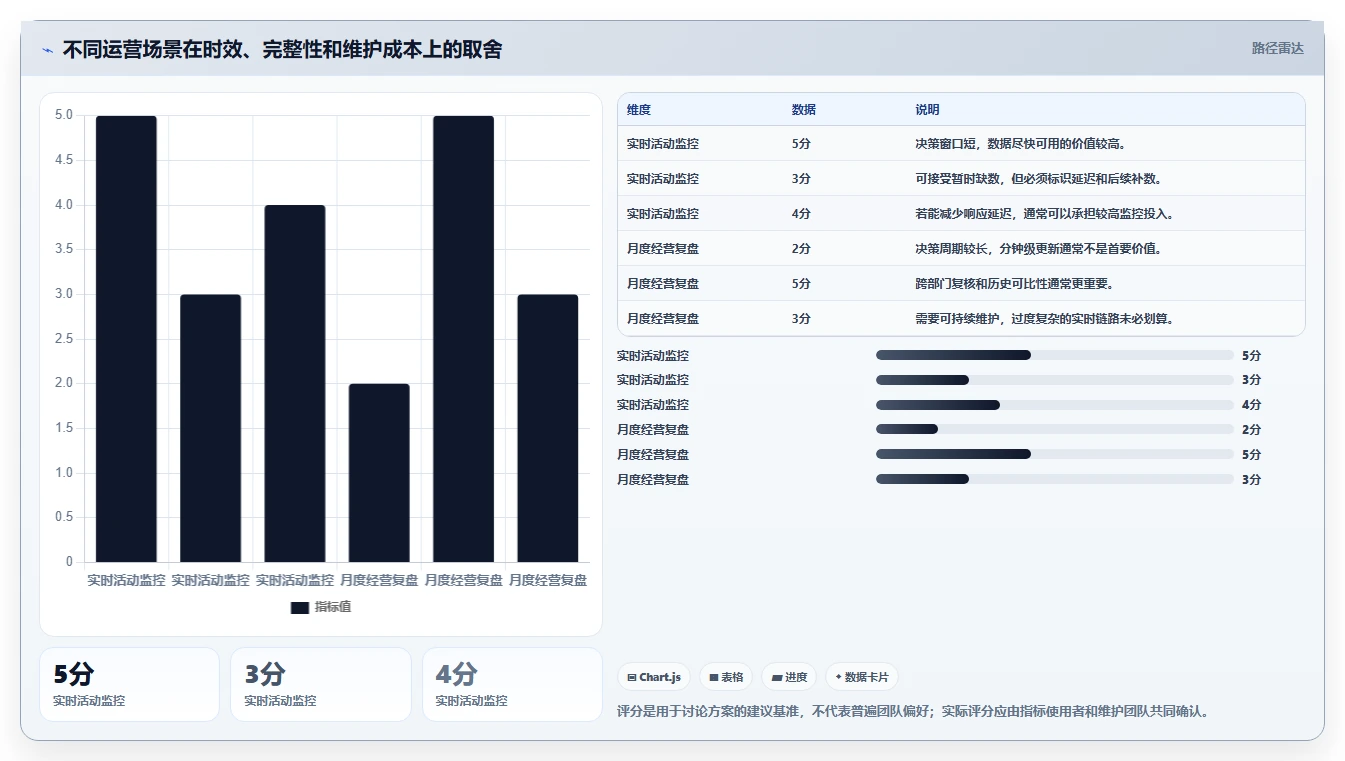Image resolution: width=1345 pixels, height=761 pixels.
Task: Click the 进度 chip
Action: pos(789,677)
